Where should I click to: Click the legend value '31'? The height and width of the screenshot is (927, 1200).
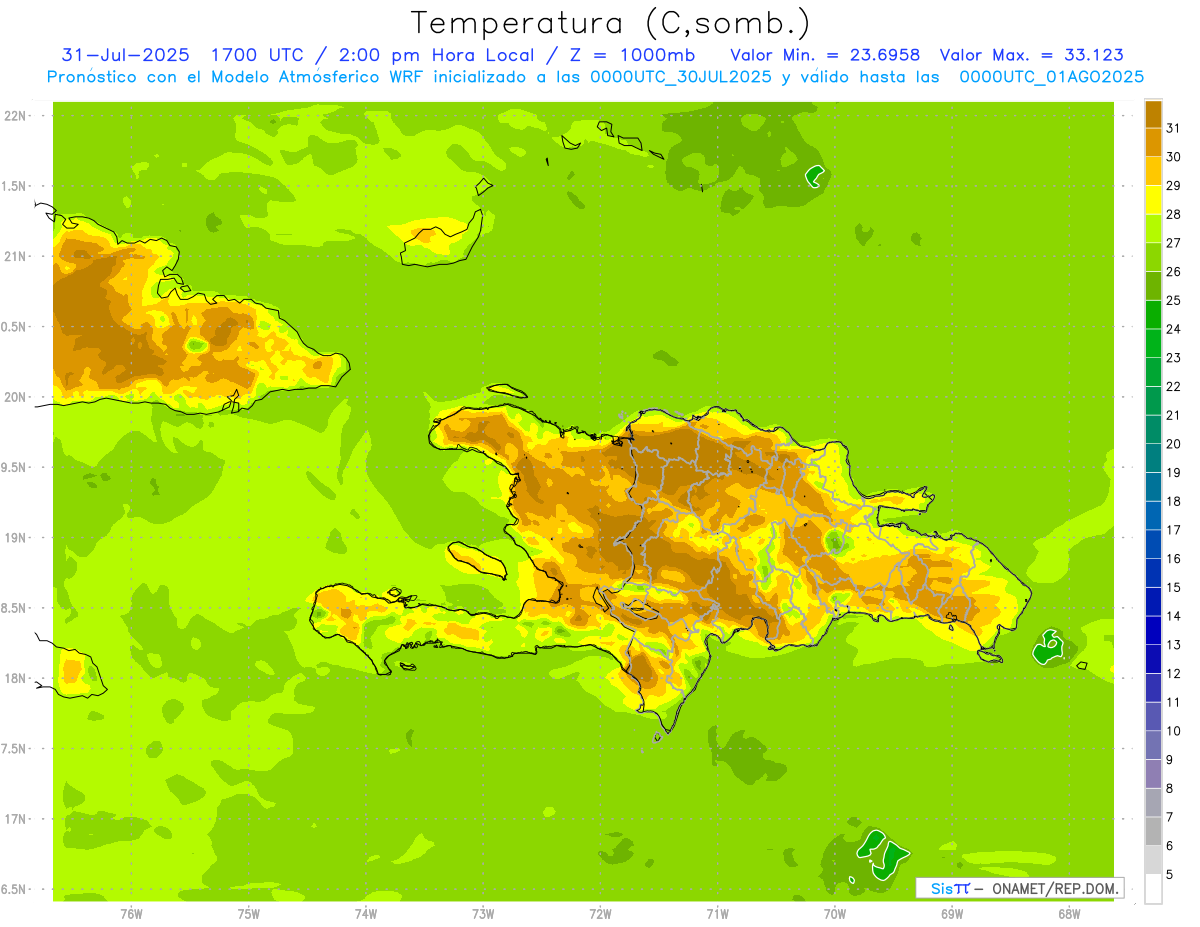click(1174, 128)
